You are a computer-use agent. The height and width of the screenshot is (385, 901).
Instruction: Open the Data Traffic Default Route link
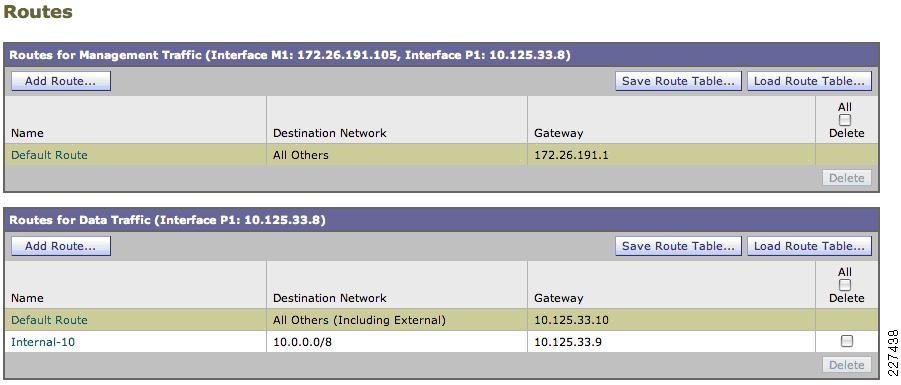pos(49,320)
